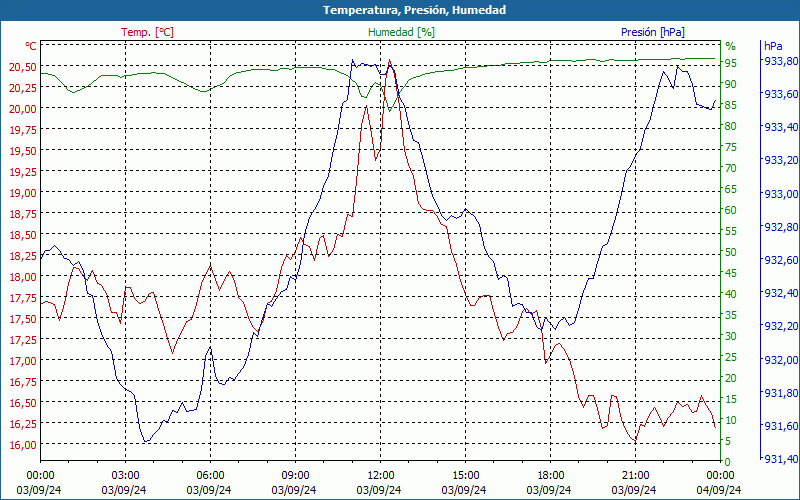Click the '15:00' time axis label
The image size is (800, 500).
(x=465, y=476)
